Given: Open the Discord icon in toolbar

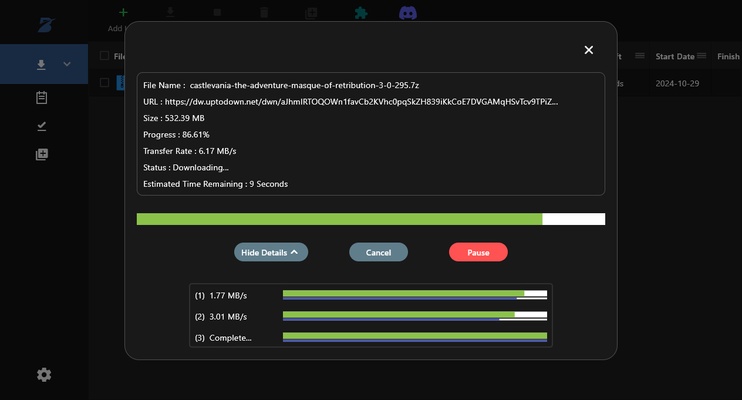Looking at the screenshot, I should point(408,13).
